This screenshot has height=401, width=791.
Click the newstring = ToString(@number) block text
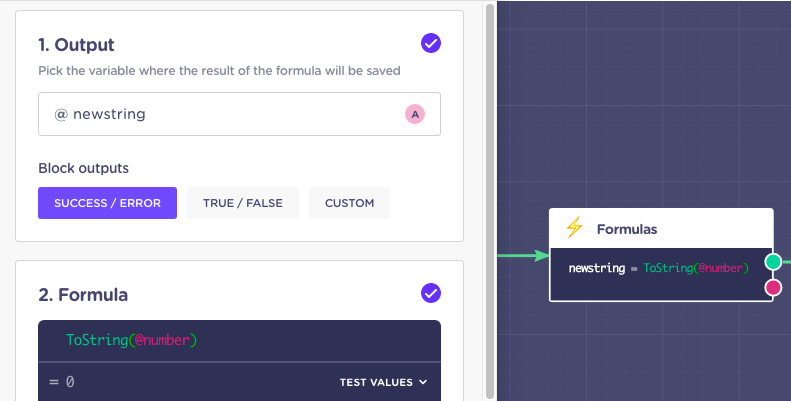[x=658, y=268]
